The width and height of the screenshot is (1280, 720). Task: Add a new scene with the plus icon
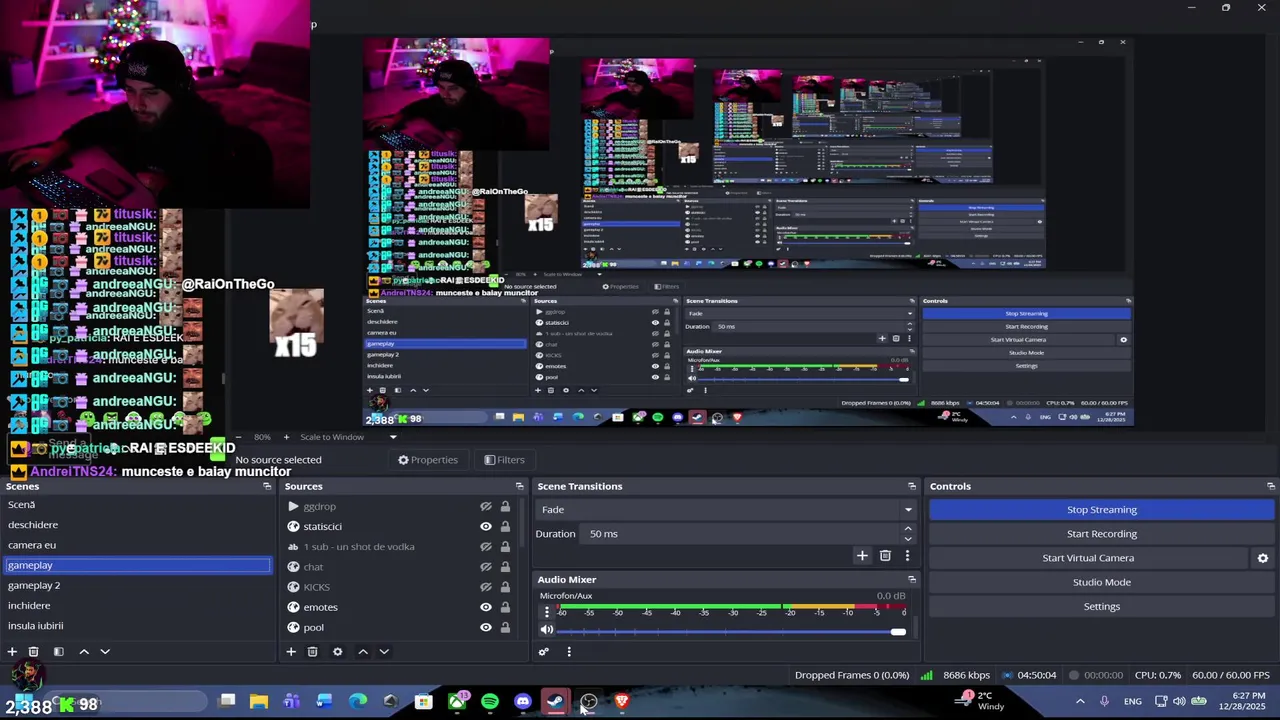pyautogui.click(x=12, y=651)
